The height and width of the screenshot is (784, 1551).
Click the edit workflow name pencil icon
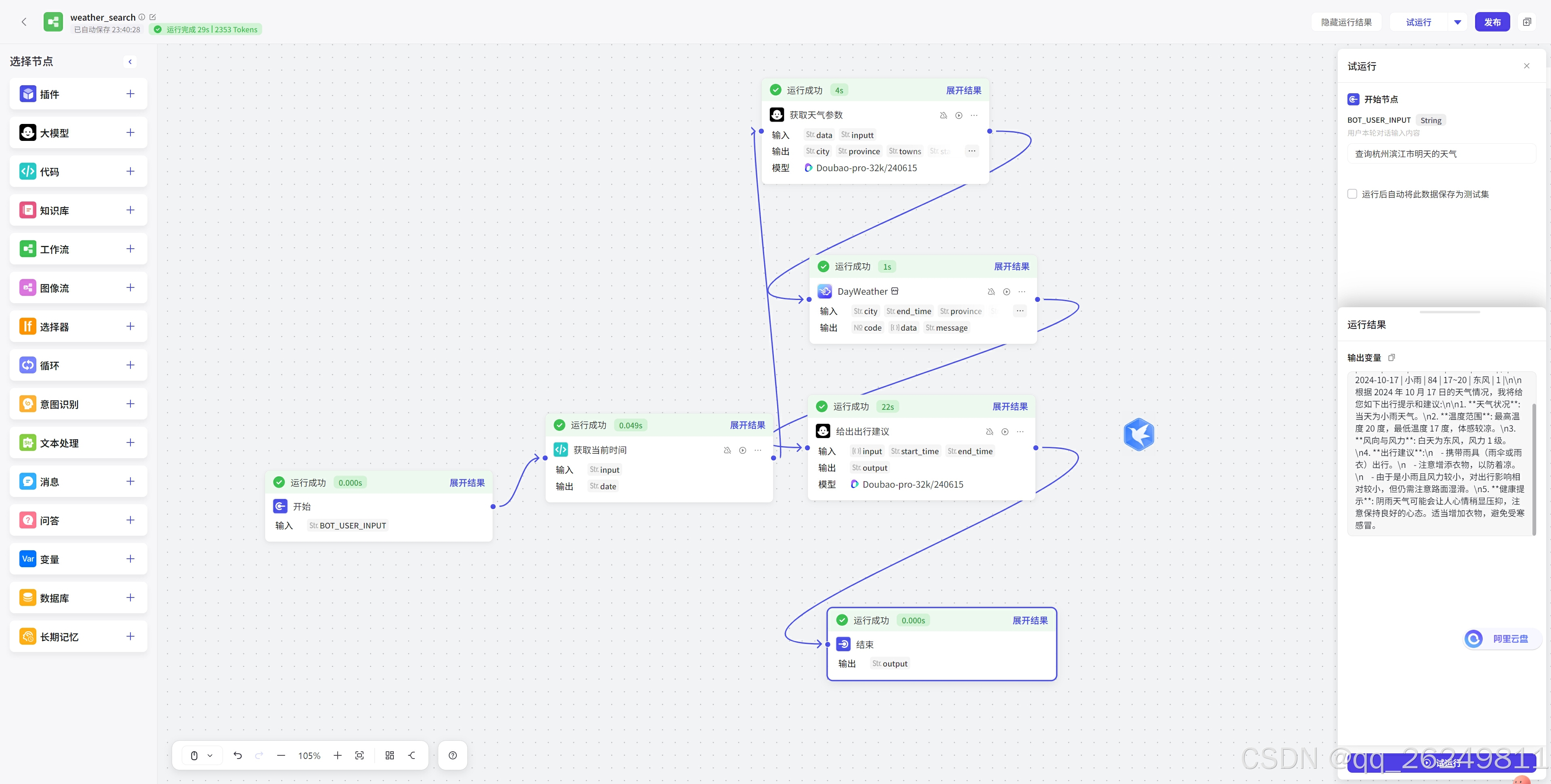tap(152, 17)
